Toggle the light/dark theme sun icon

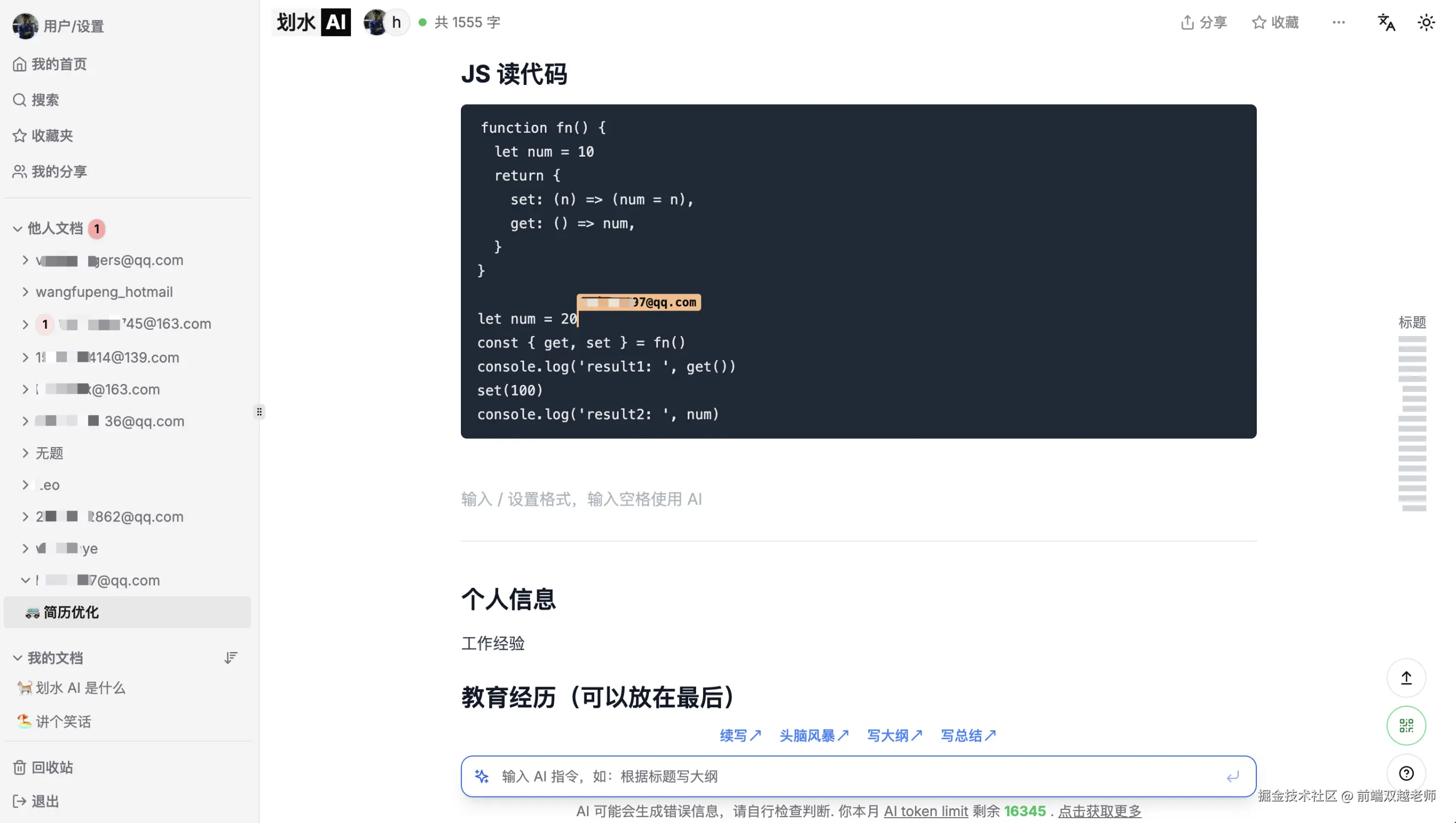(x=1426, y=22)
